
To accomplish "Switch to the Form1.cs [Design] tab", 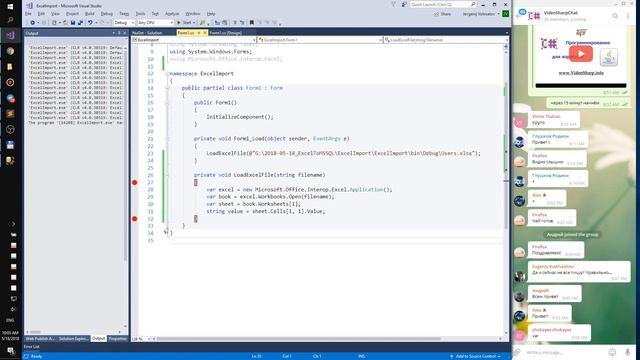I will pos(226,33).
